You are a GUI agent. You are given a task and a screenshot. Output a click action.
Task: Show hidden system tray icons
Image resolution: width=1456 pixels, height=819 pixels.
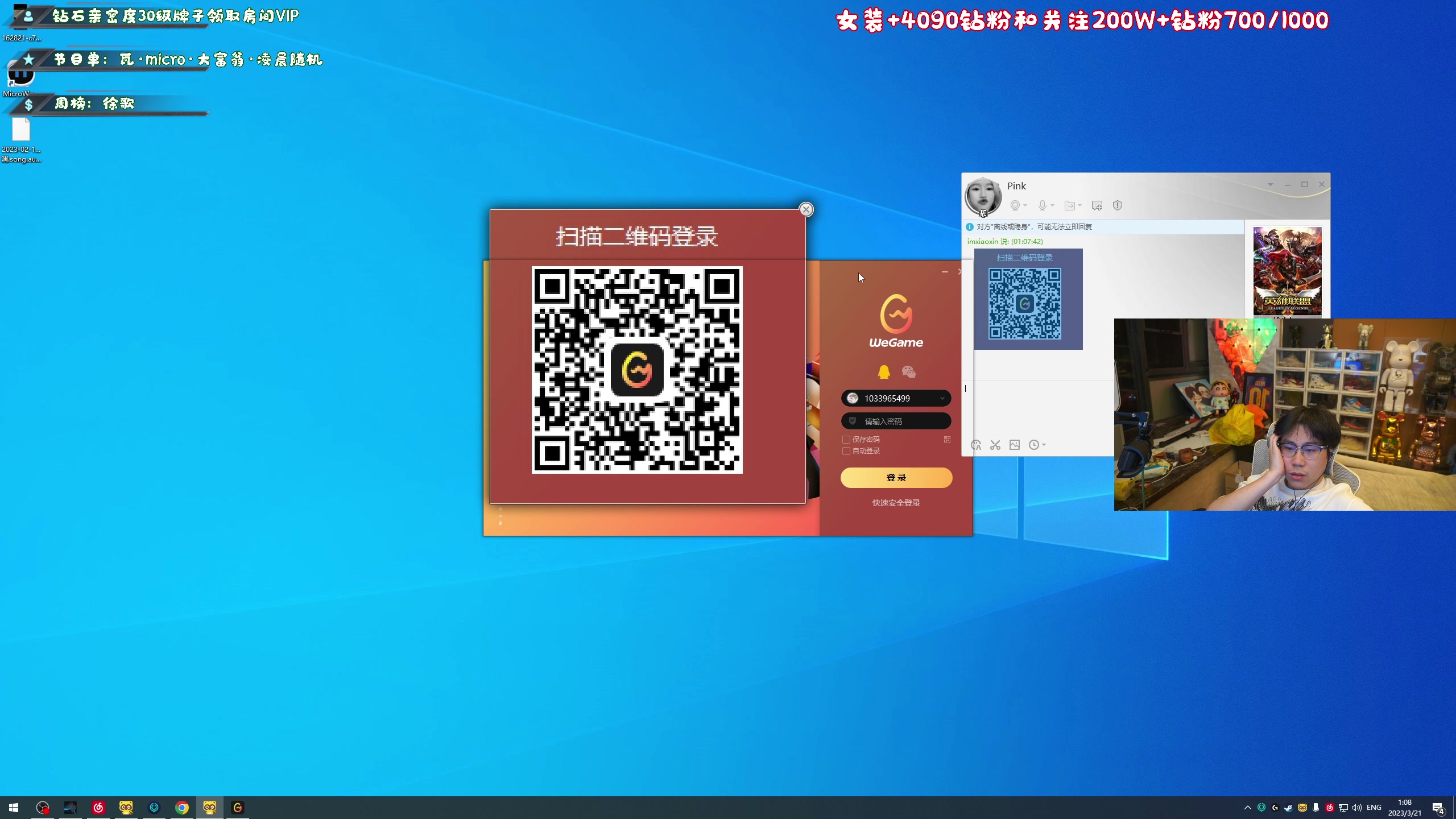coord(1247,808)
